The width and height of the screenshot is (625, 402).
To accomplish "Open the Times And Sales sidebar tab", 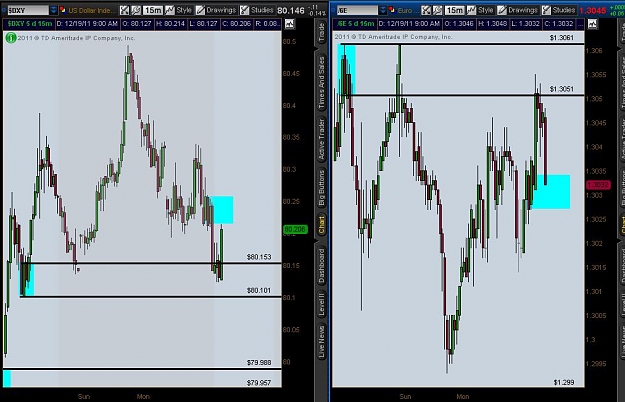I will [x=321, y=83].
